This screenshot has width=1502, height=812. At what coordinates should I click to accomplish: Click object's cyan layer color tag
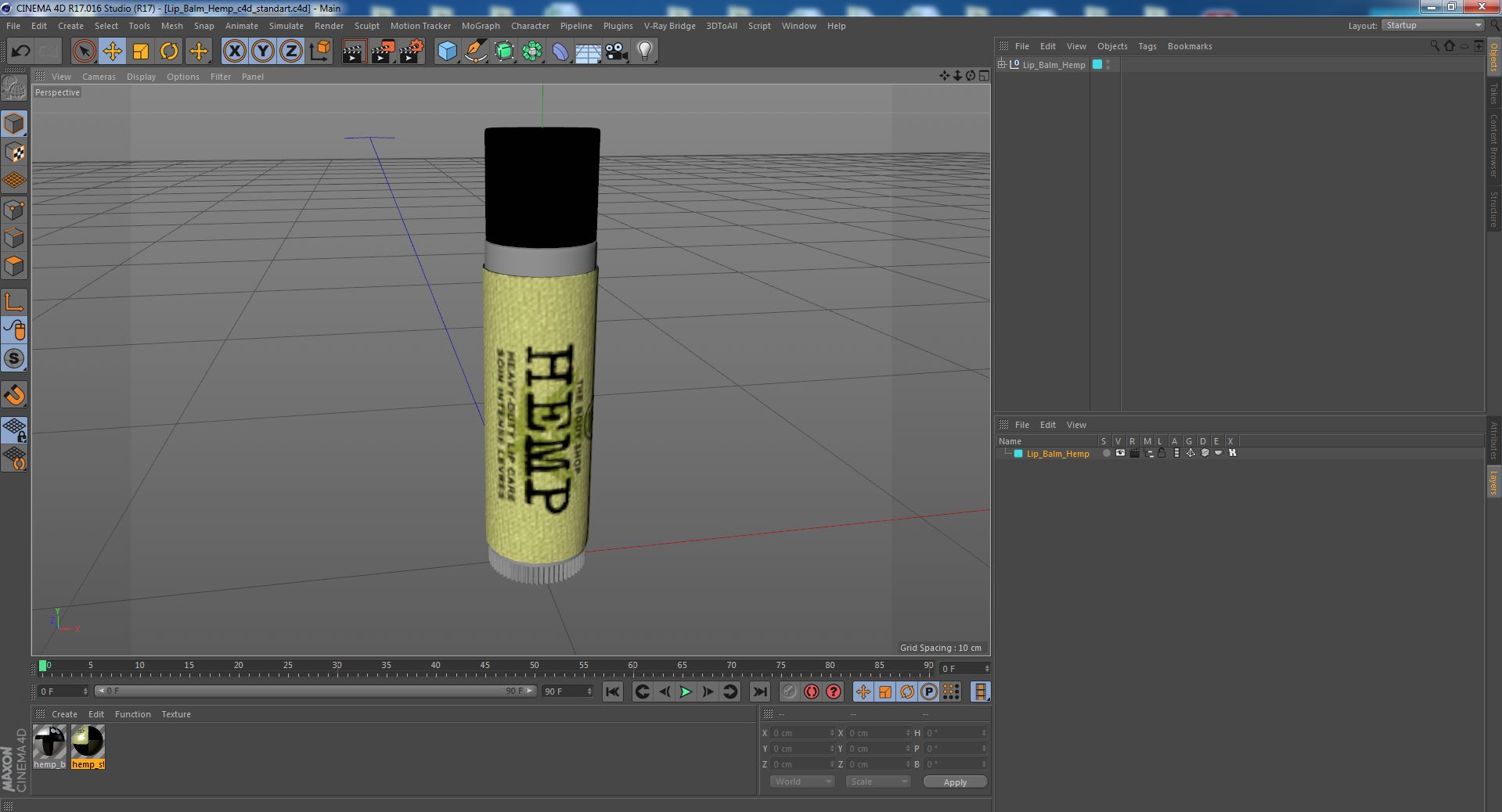[x=1097, y=65]
